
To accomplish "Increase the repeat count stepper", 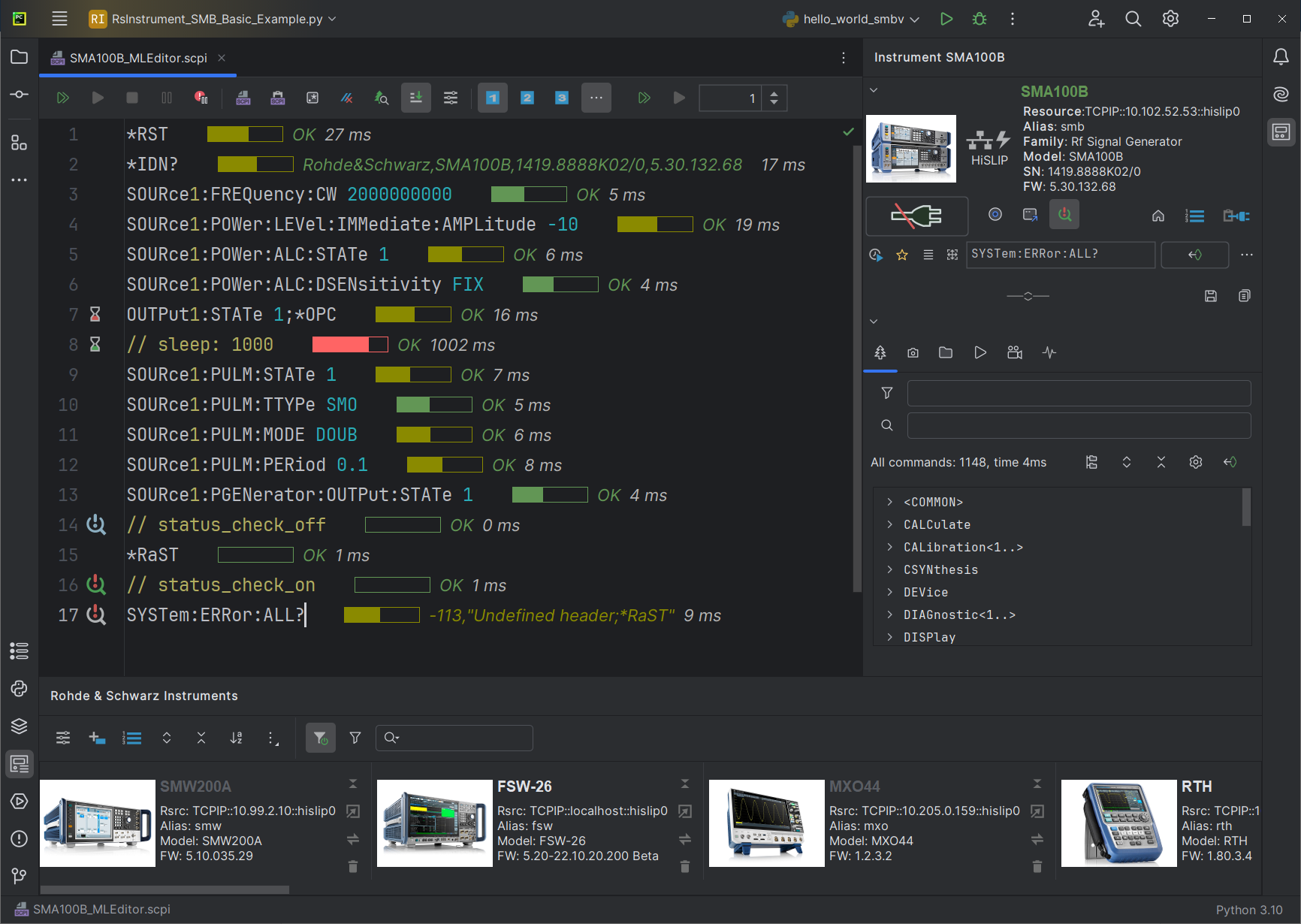I will (774, 93).
